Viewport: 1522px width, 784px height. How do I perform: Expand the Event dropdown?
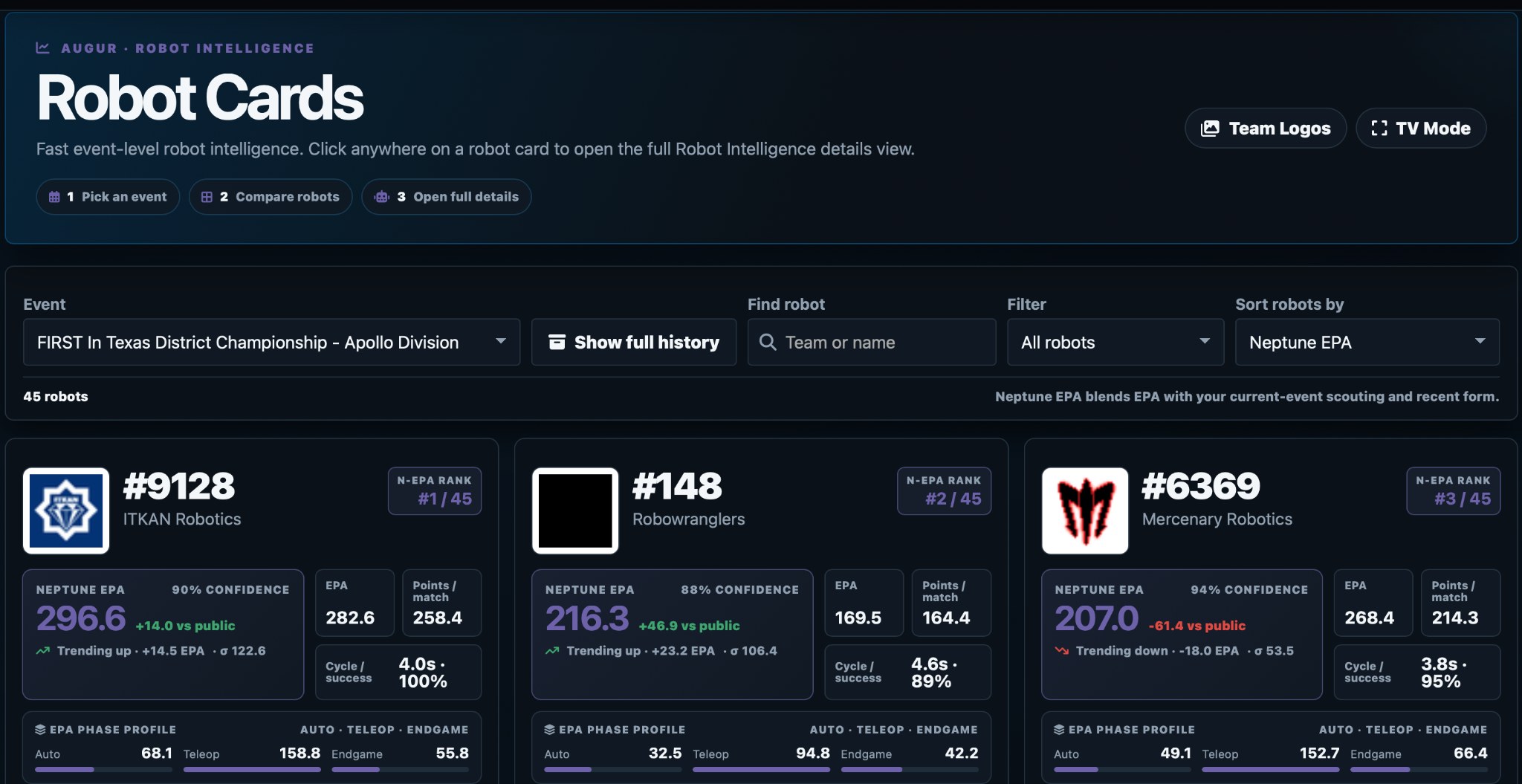click(x=271, y=342)
